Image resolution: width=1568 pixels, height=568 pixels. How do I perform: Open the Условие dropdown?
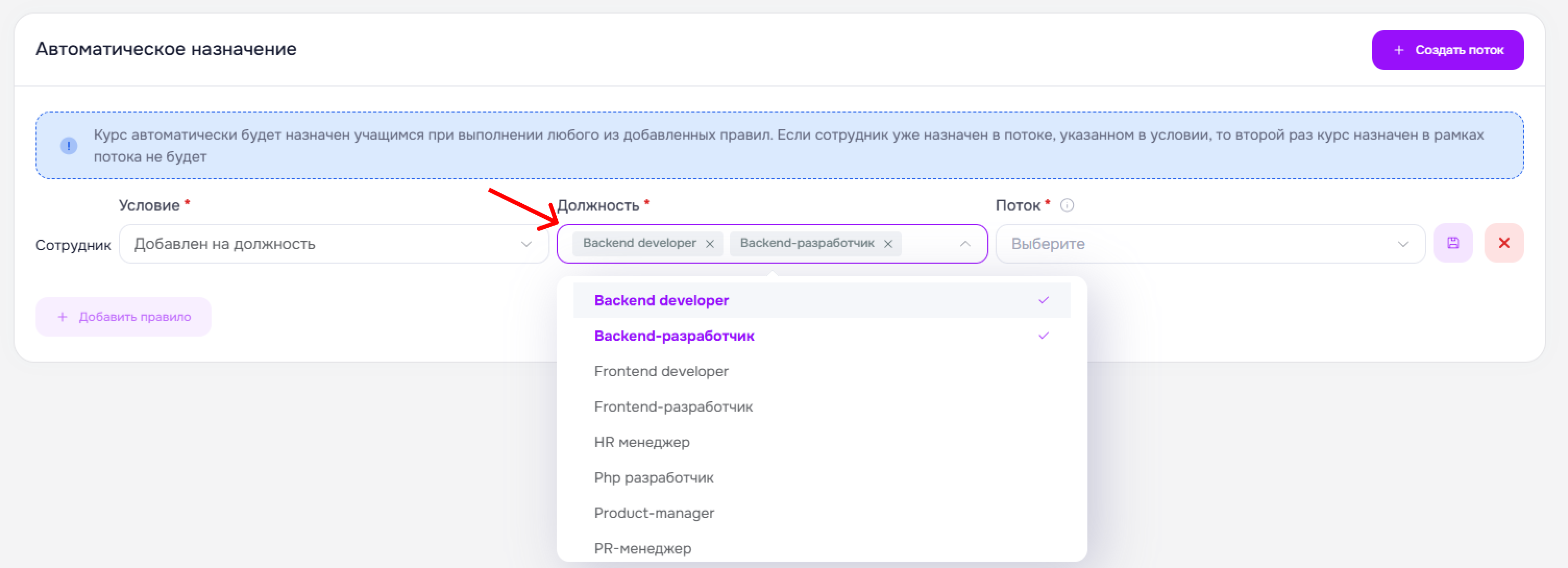tap(334, 243)
